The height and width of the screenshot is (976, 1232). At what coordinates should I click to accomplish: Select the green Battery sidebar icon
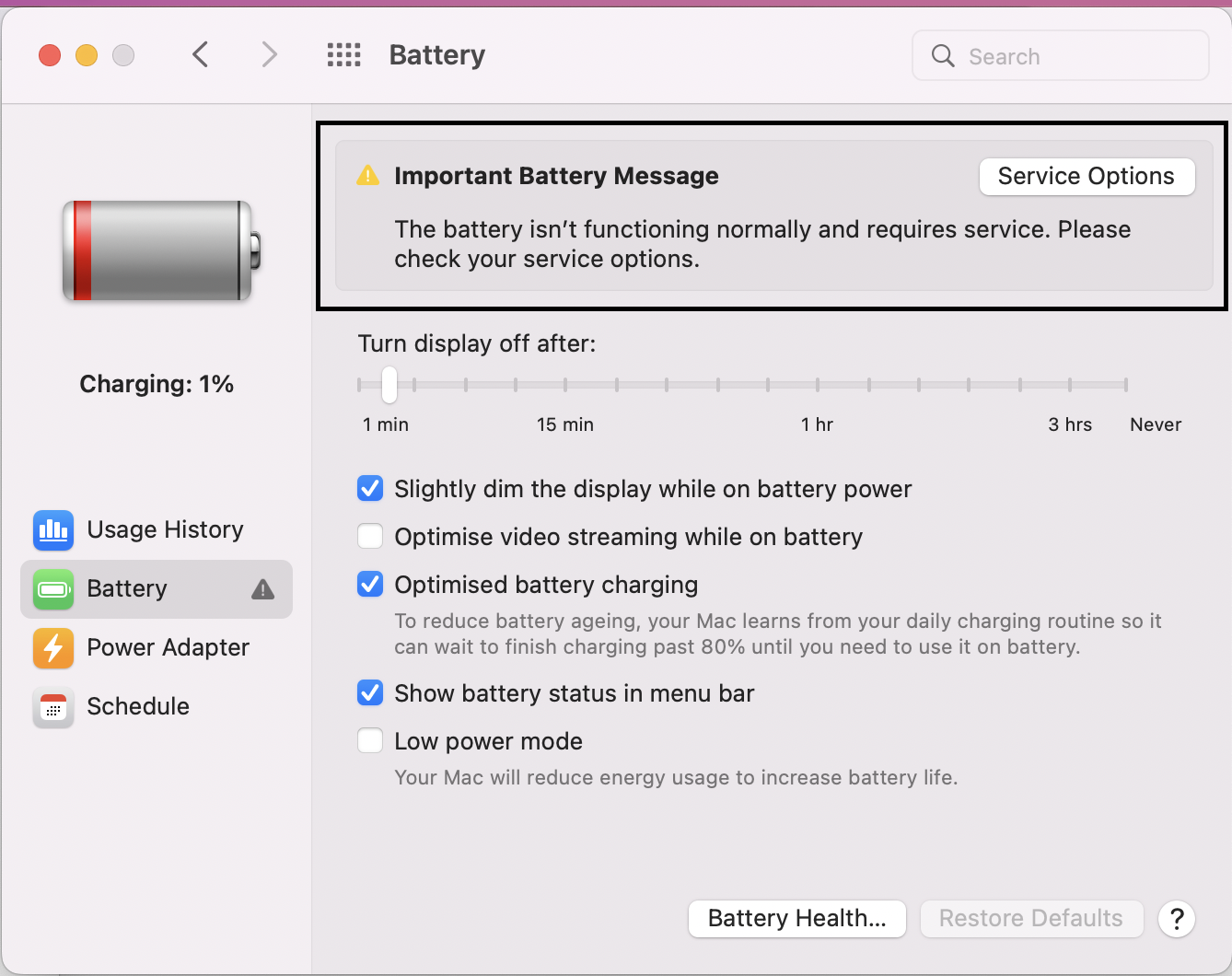(53, 588)
